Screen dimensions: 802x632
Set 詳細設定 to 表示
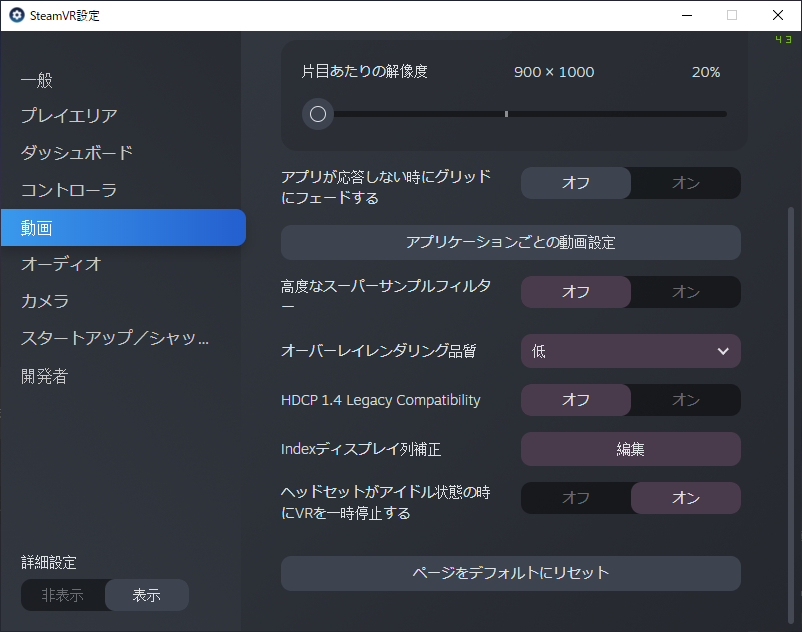point(147,595)
